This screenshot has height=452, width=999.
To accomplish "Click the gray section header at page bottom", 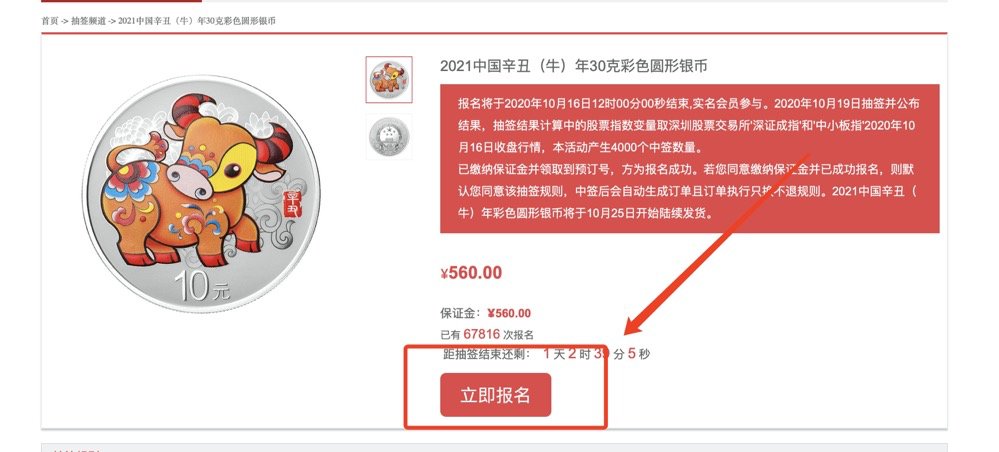I will click(x=494, y=448).
